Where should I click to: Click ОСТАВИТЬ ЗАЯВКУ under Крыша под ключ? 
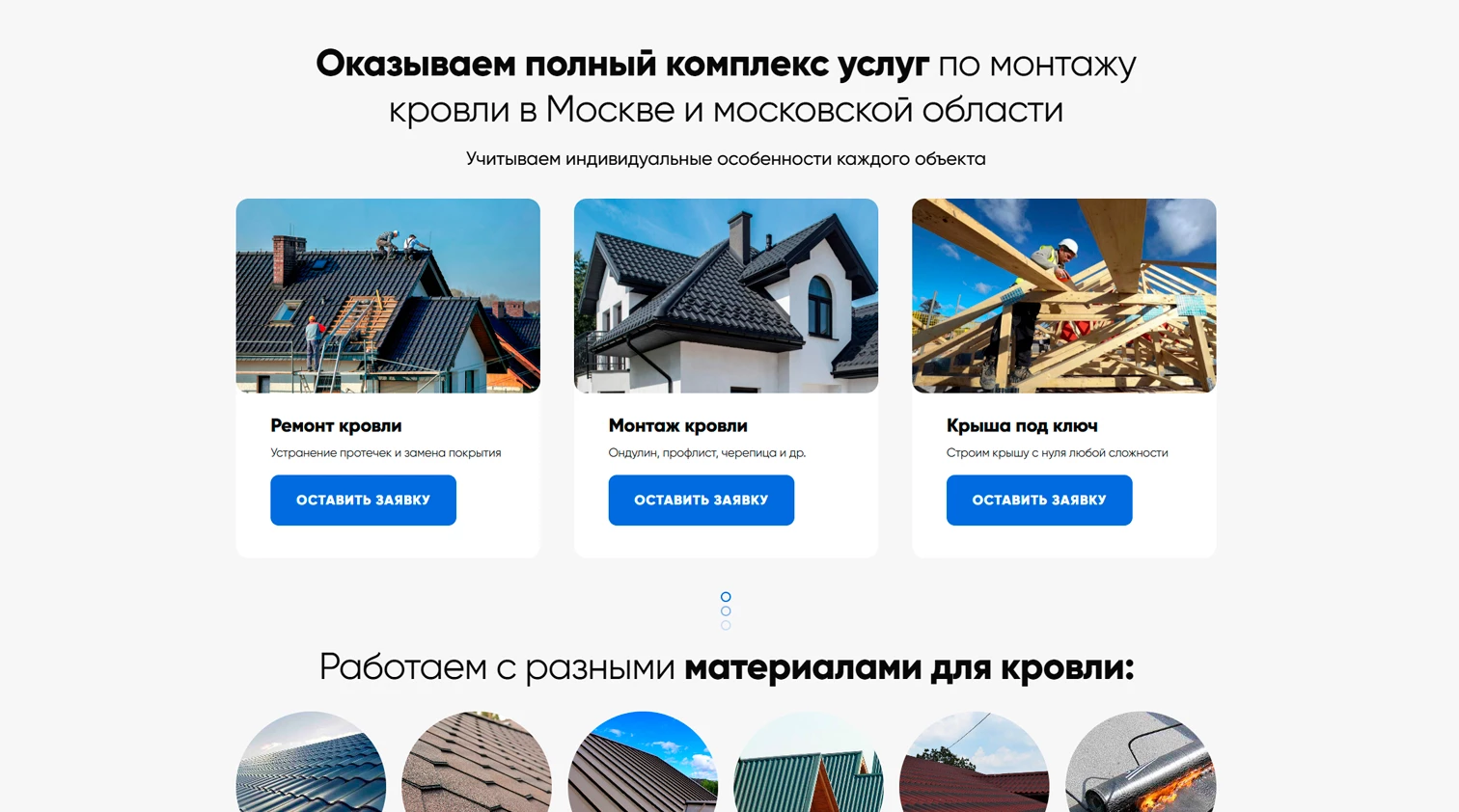pos(1039,500)
